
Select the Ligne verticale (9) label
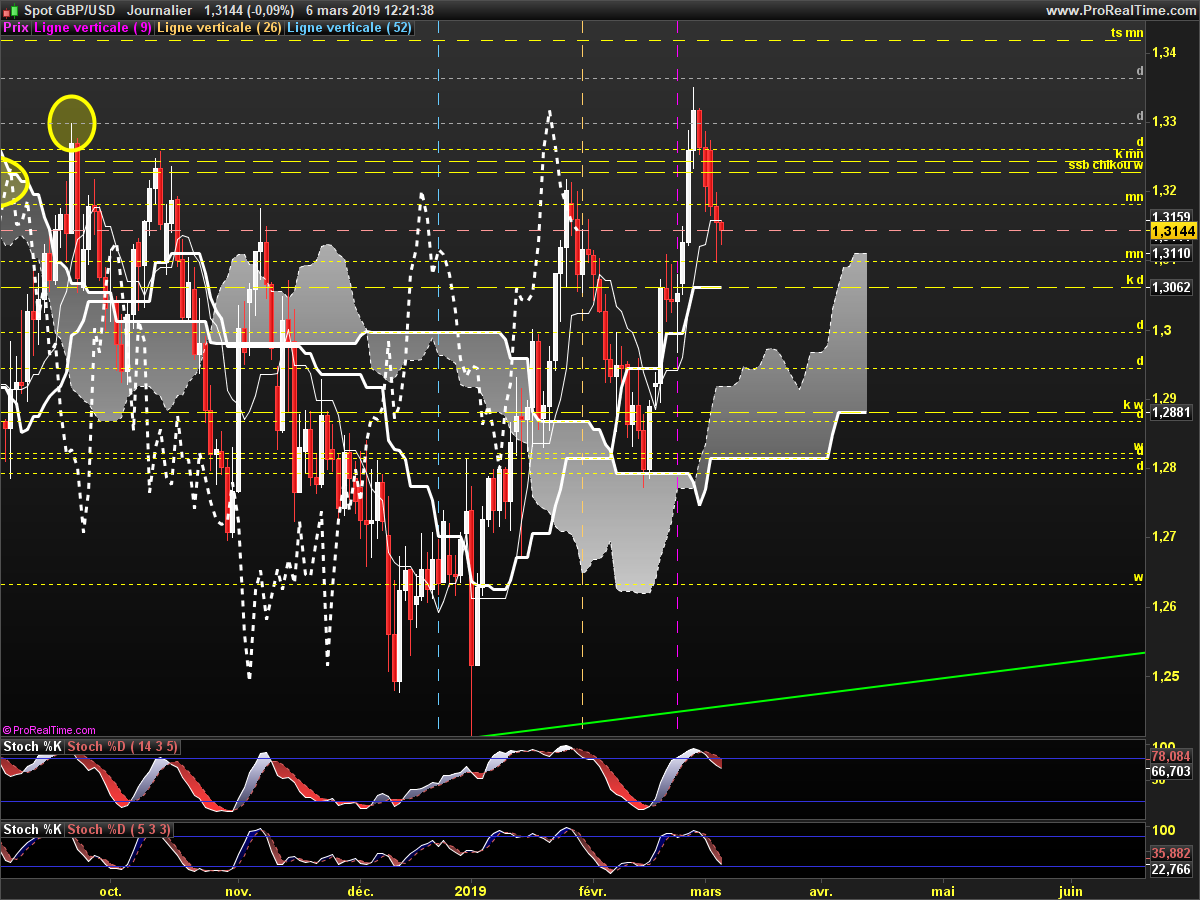click(93, 28)
